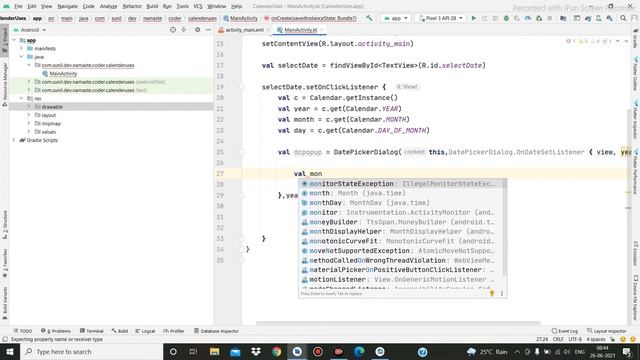Open the Profile app gauge icon in toolbar
This screenshot has width=640, height=360.
tap(528, 18)
